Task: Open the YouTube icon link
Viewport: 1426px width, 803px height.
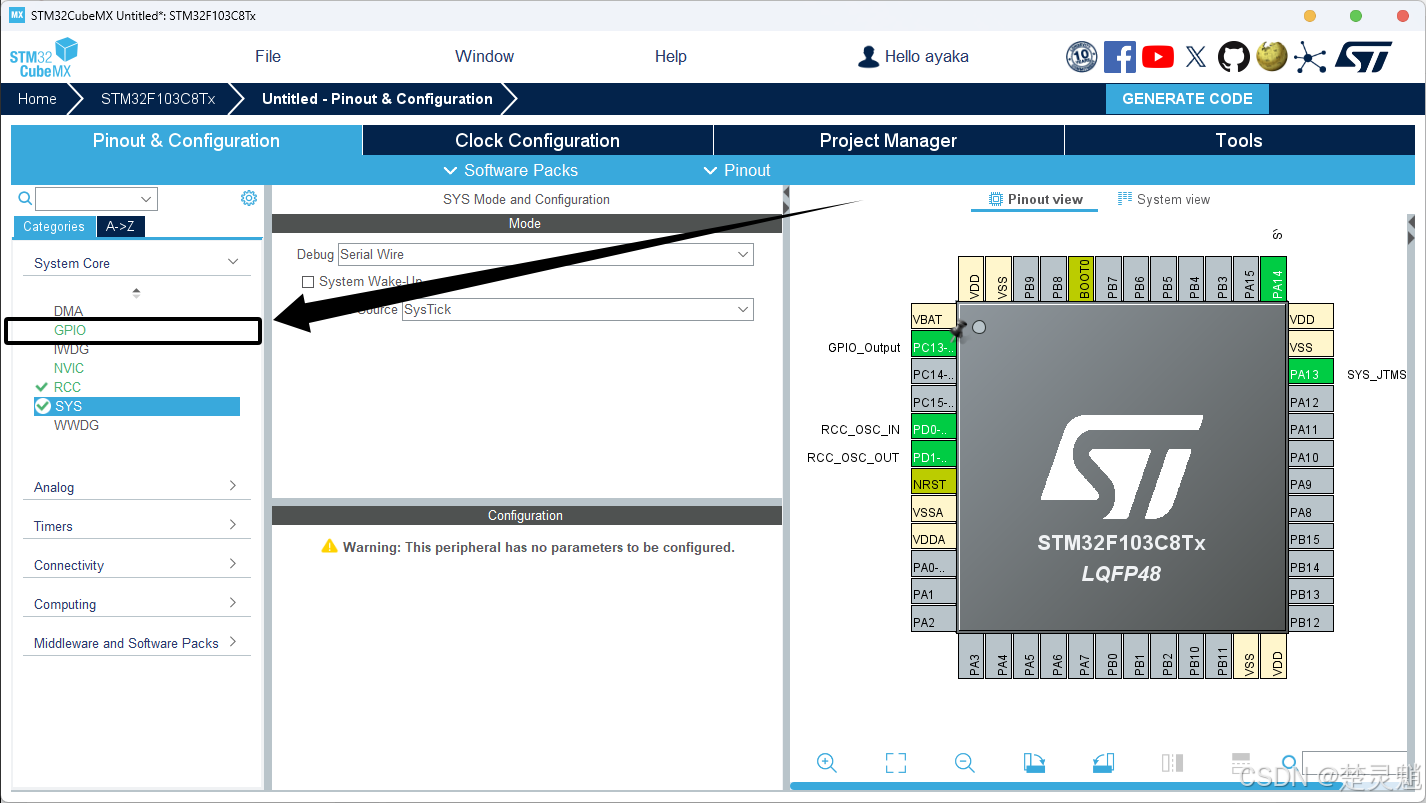Action: point(1158,57)
